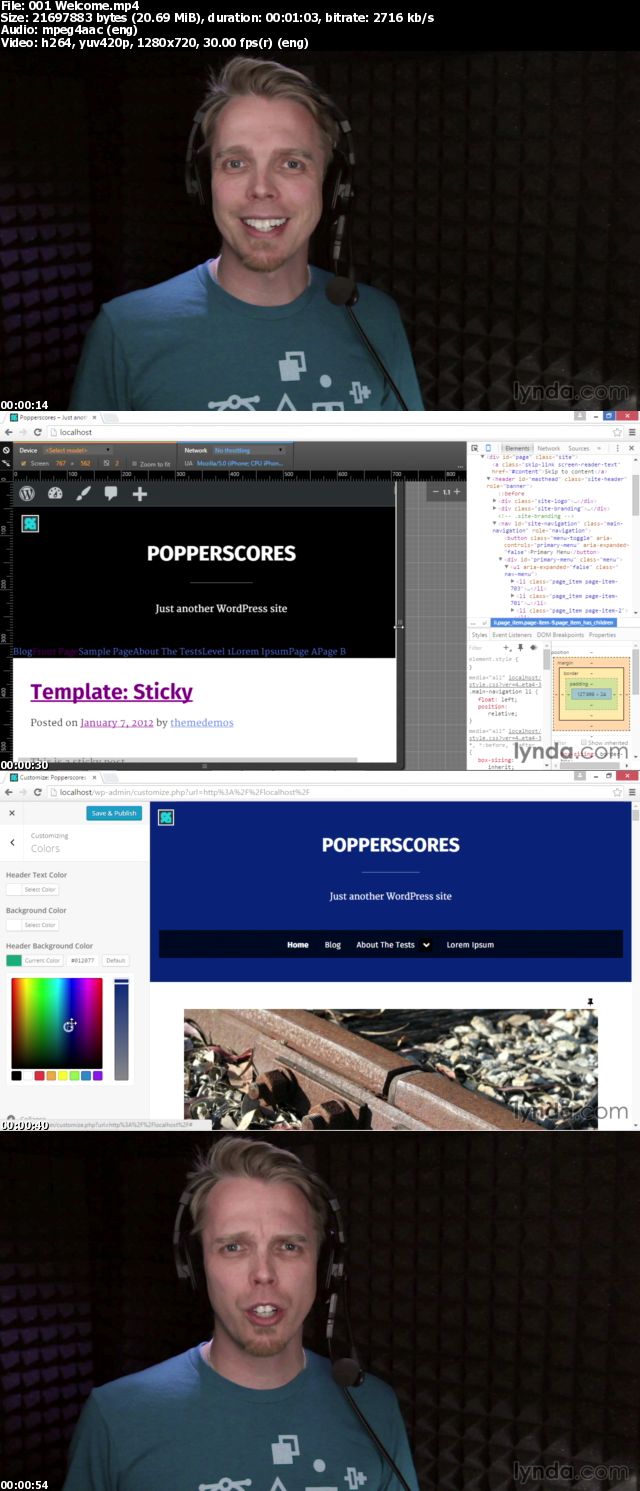Open the comments bubble icon in admin bar

111,494
